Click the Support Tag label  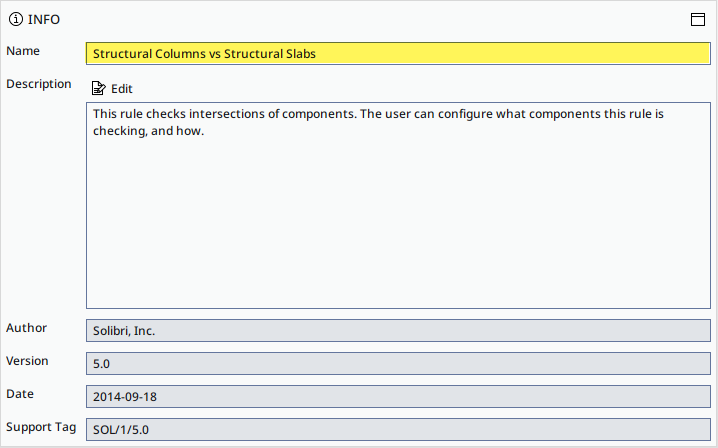pos(41,427)
